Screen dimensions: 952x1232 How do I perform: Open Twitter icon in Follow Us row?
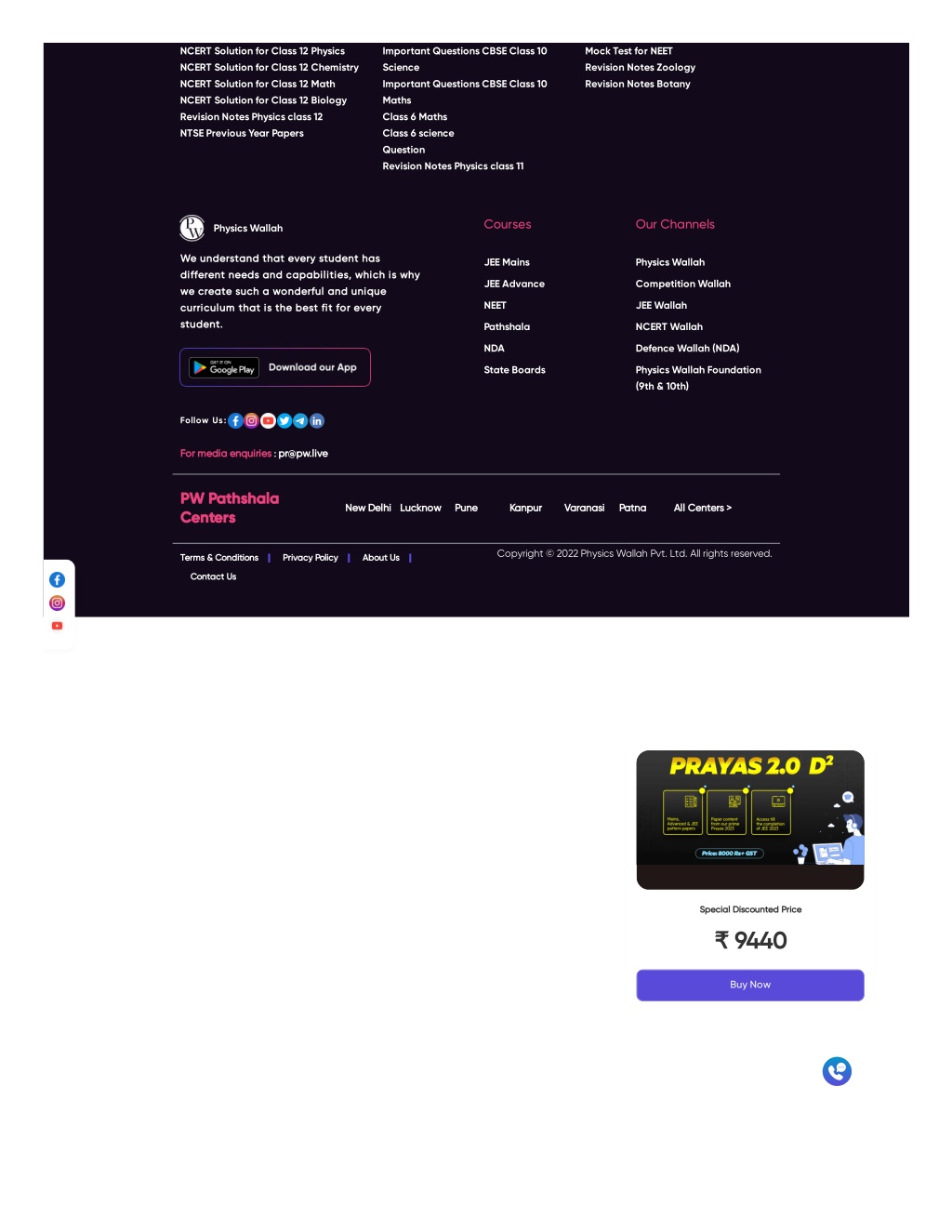click(284, 421)
